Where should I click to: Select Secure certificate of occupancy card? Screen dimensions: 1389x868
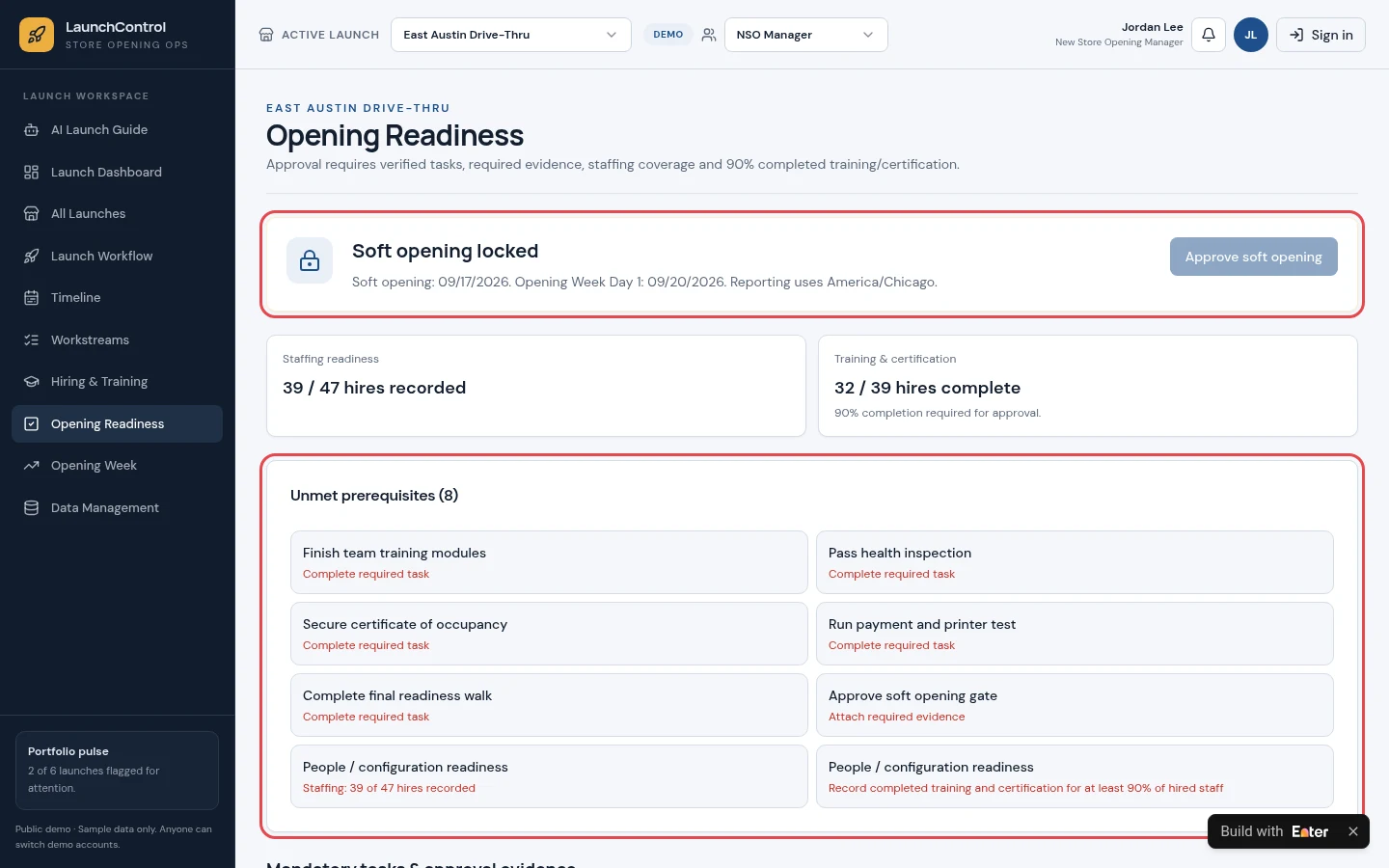pos(549,634)
